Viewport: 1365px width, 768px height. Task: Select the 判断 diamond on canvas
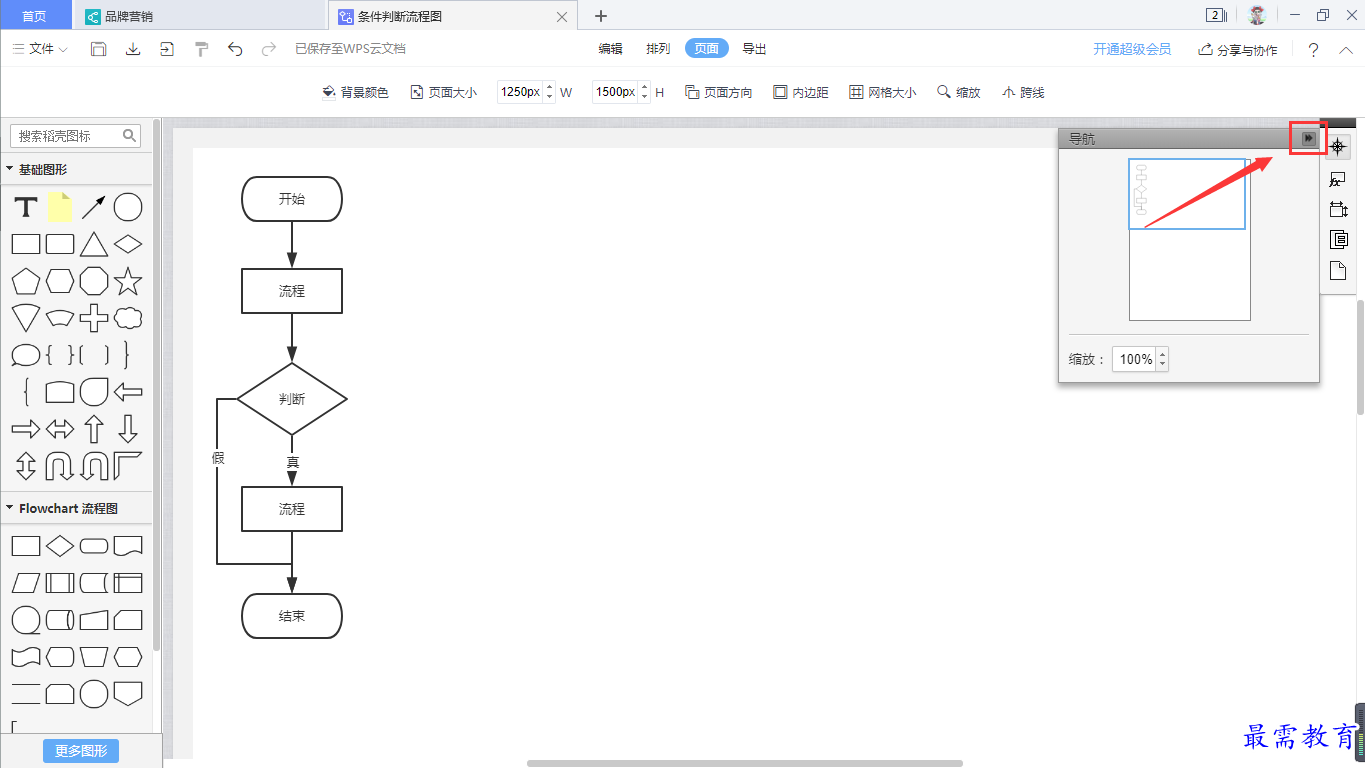[292, 399]
